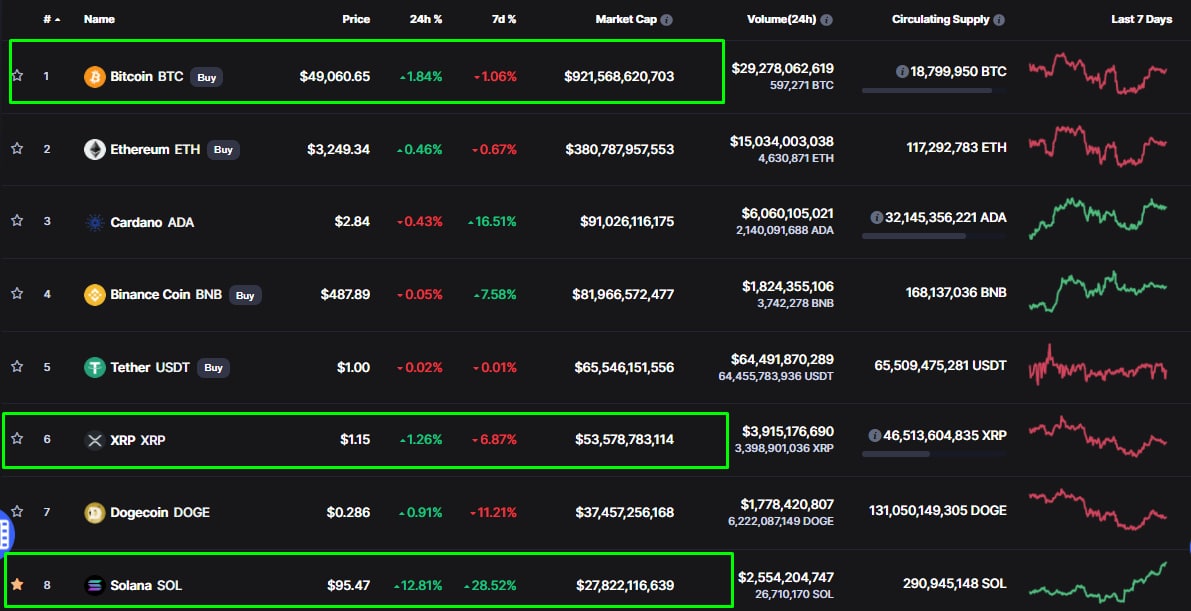Click the XRP logo icon
The width and height of the screenshot is (1191, 611).
[95, 440]
